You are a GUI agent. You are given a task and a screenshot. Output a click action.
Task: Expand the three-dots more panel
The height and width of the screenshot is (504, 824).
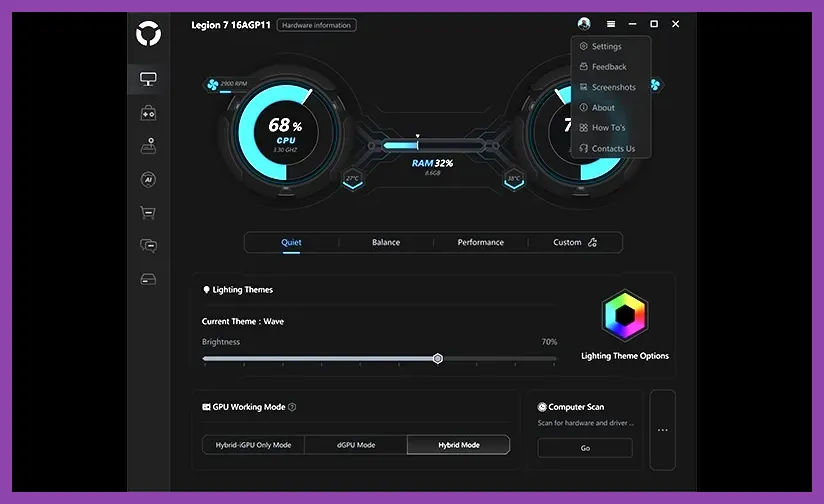[663, 430]
